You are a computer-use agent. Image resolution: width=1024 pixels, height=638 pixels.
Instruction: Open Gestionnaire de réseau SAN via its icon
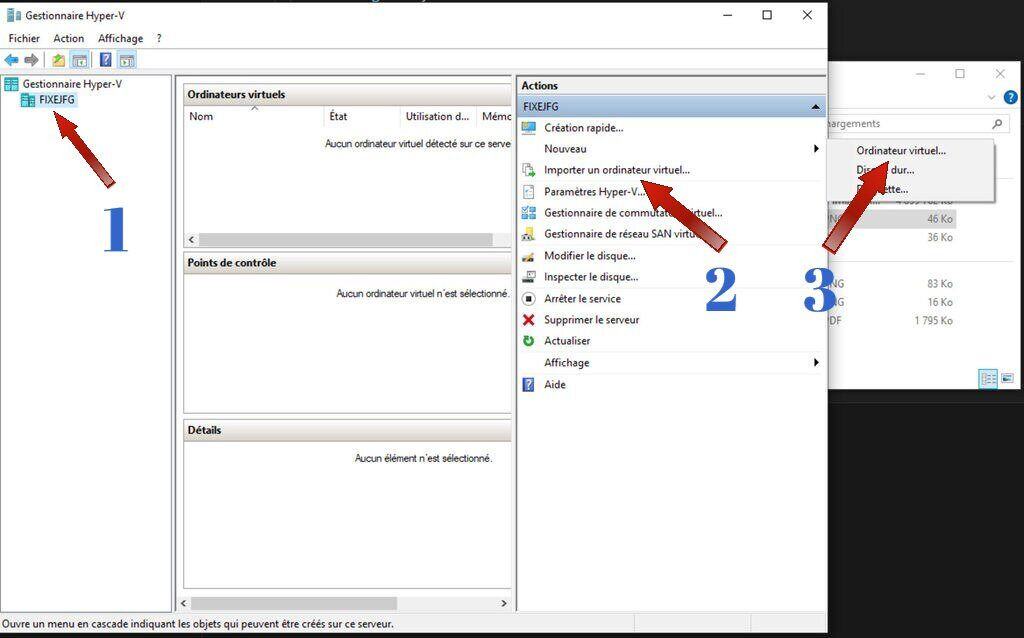click(529, 234)
